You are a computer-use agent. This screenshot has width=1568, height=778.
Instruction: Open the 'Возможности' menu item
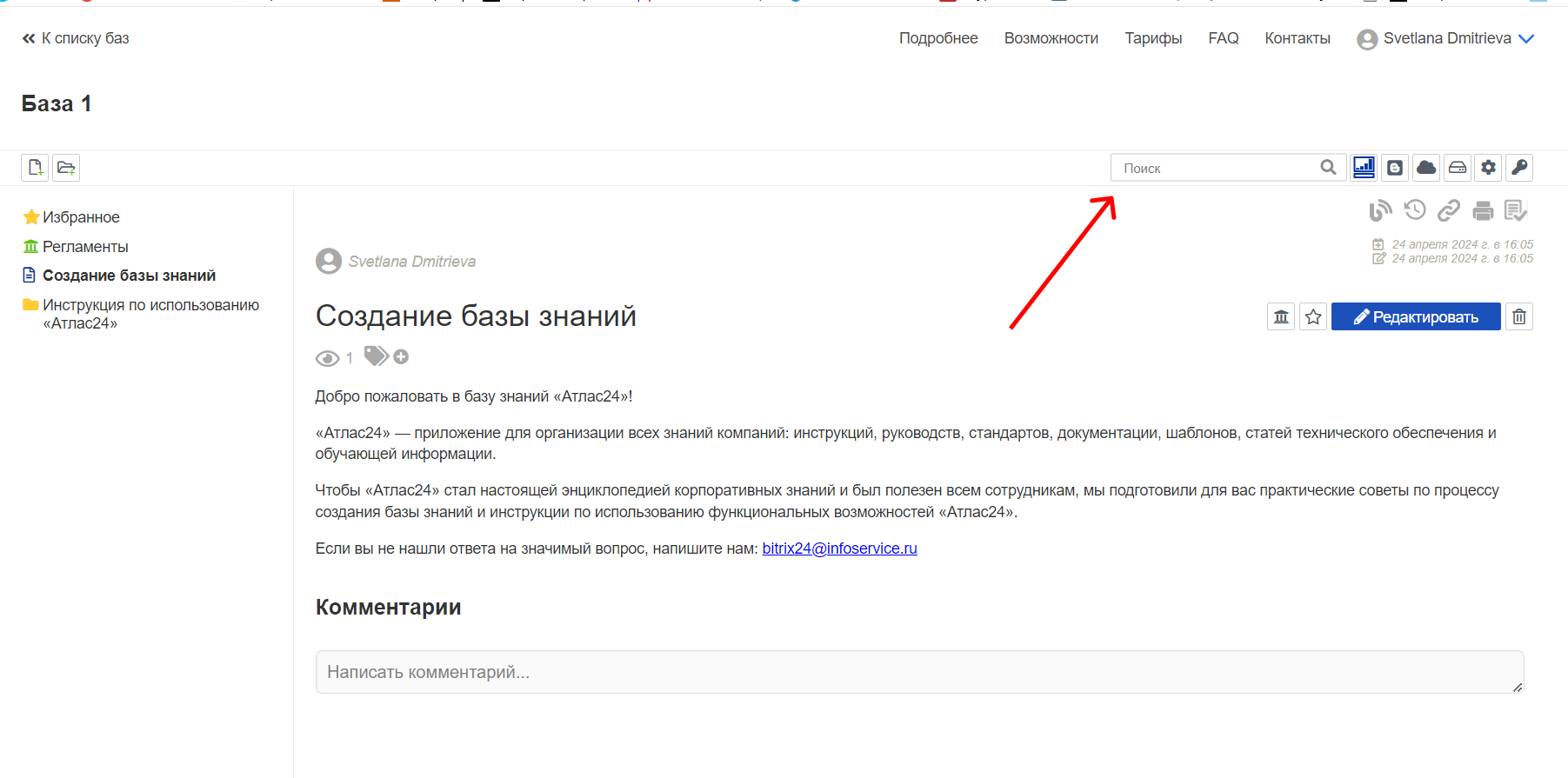[x=1051, y=38]
